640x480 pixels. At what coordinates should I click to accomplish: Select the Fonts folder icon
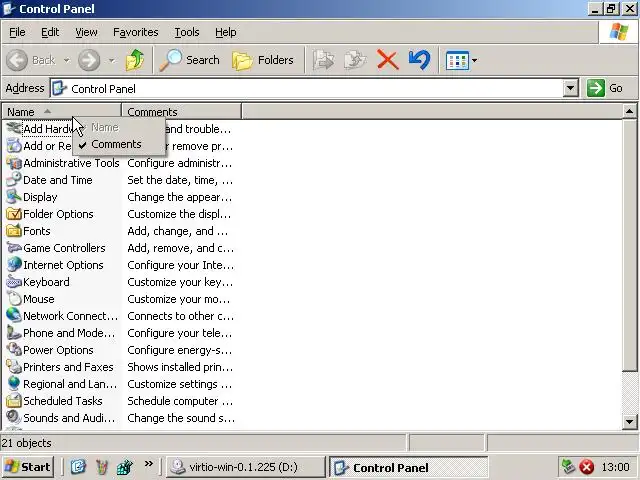click(13, 231)
